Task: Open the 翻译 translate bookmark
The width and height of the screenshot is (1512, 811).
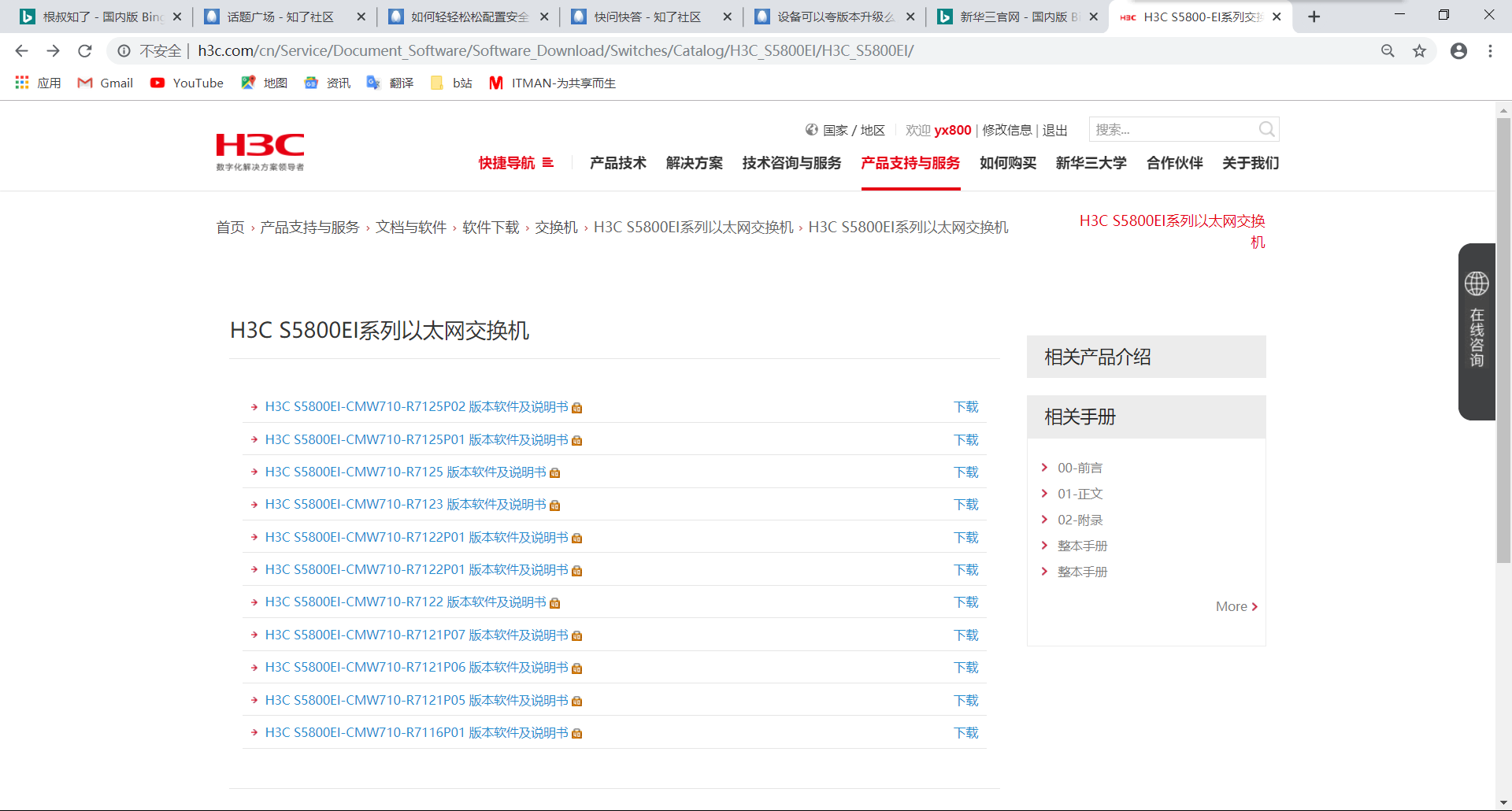Action: pos(390,83)
